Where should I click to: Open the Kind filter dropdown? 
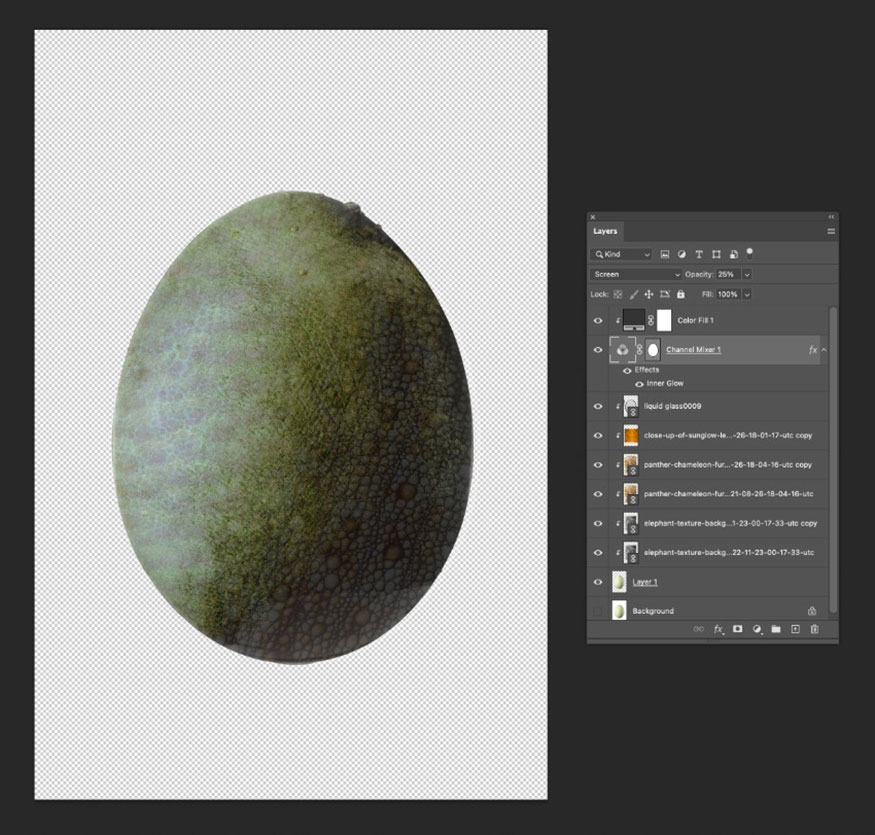coord(621,255)
